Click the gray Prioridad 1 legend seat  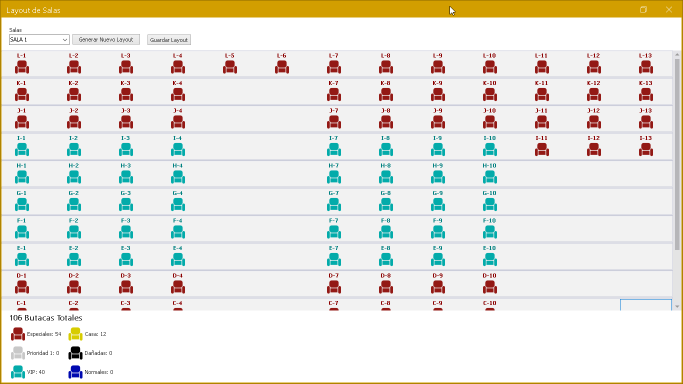pos(18,353)
